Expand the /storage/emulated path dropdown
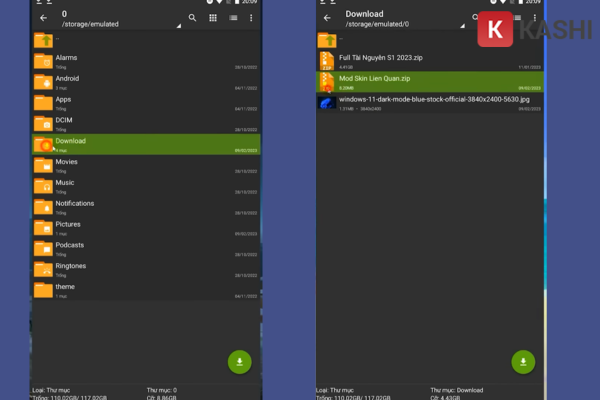The image size is (600, 400). pos(178,27)
